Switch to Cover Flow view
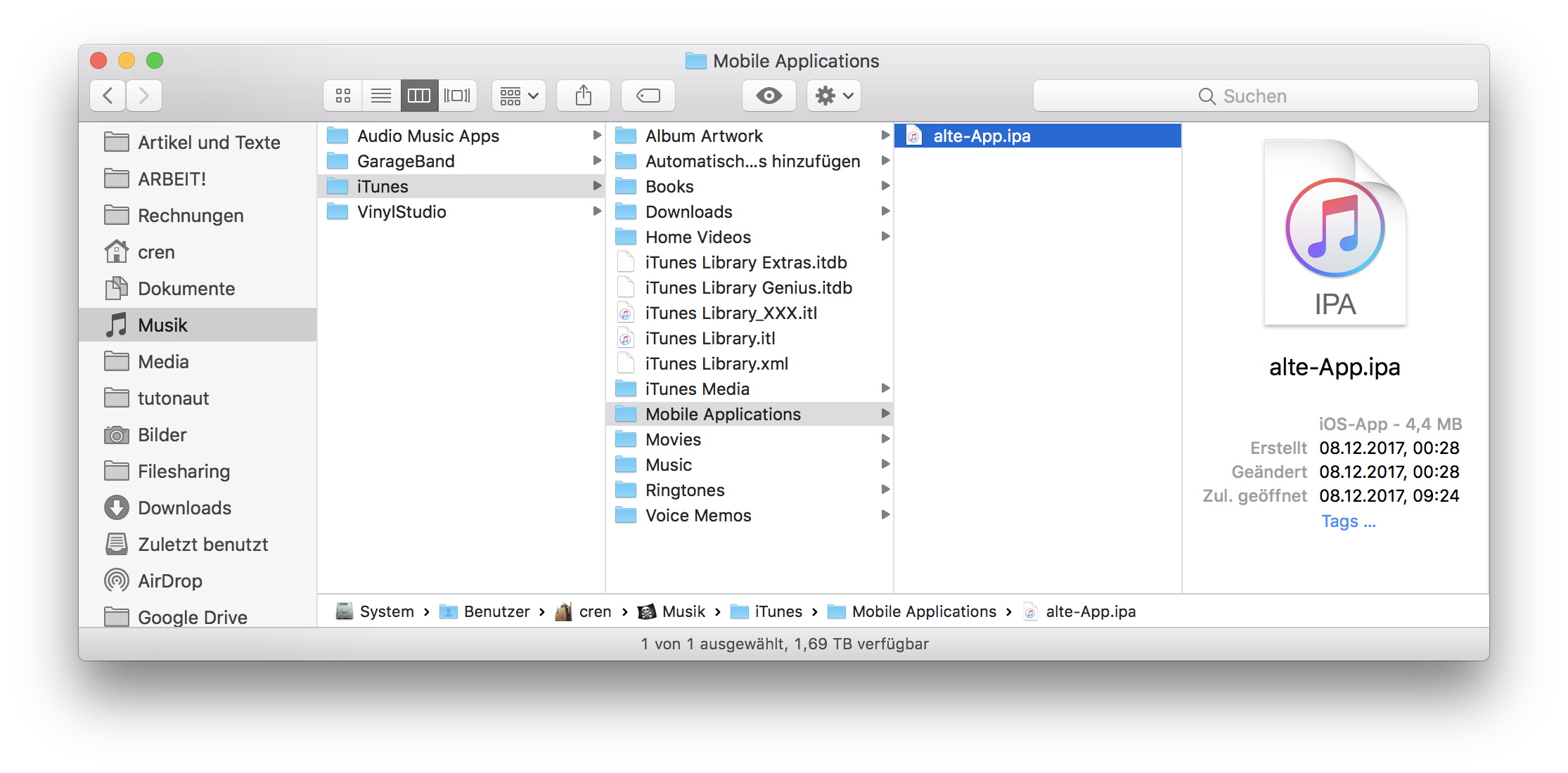 pos(457,96)
